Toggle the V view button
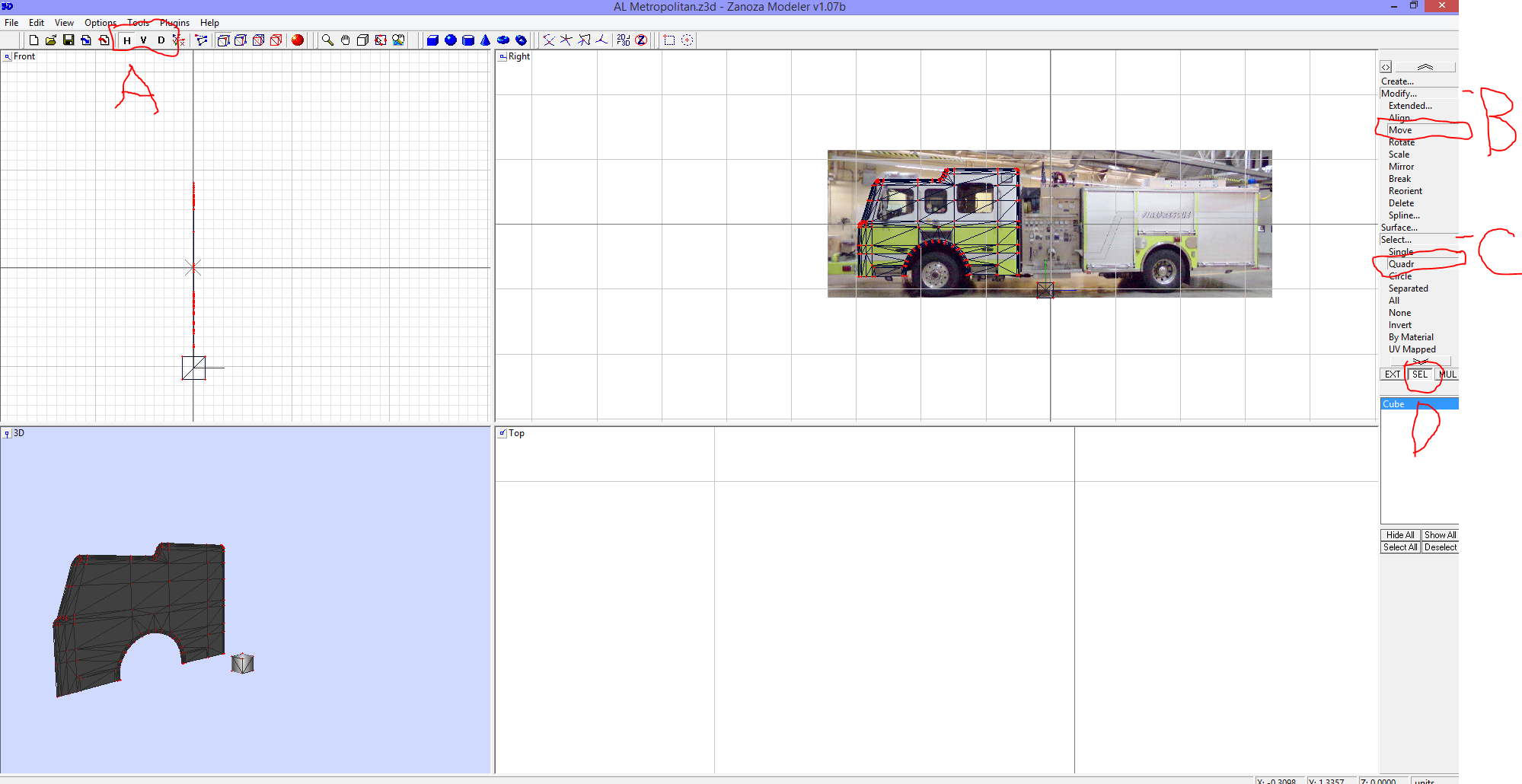1522x784 pixels. point(143,40)
